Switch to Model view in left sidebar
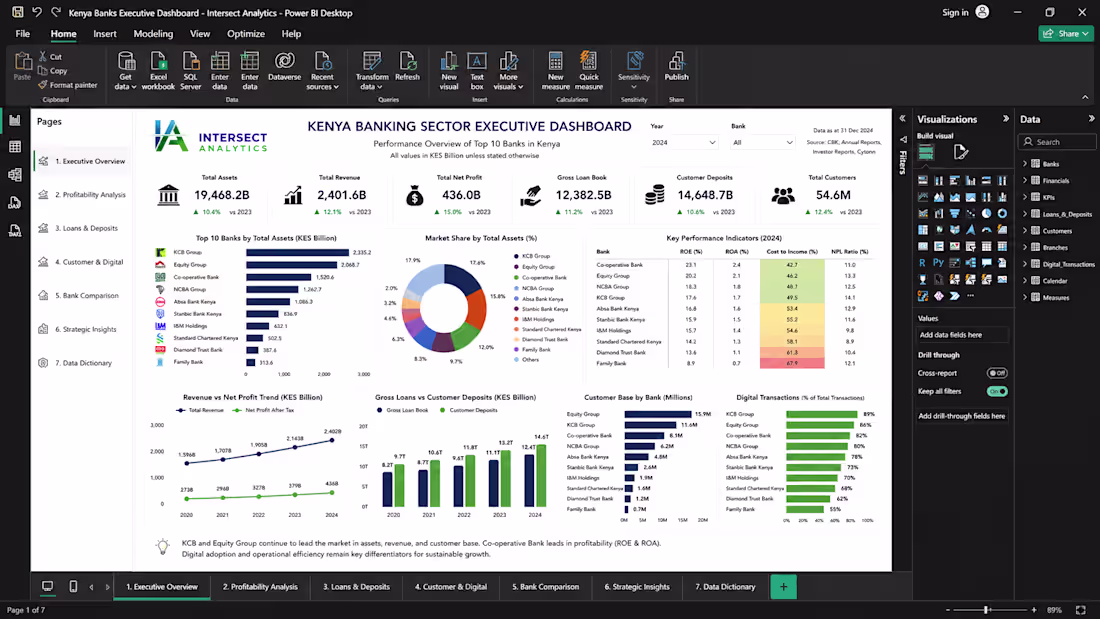Screen dimensions: 1100x619 [x=15, y=175]
